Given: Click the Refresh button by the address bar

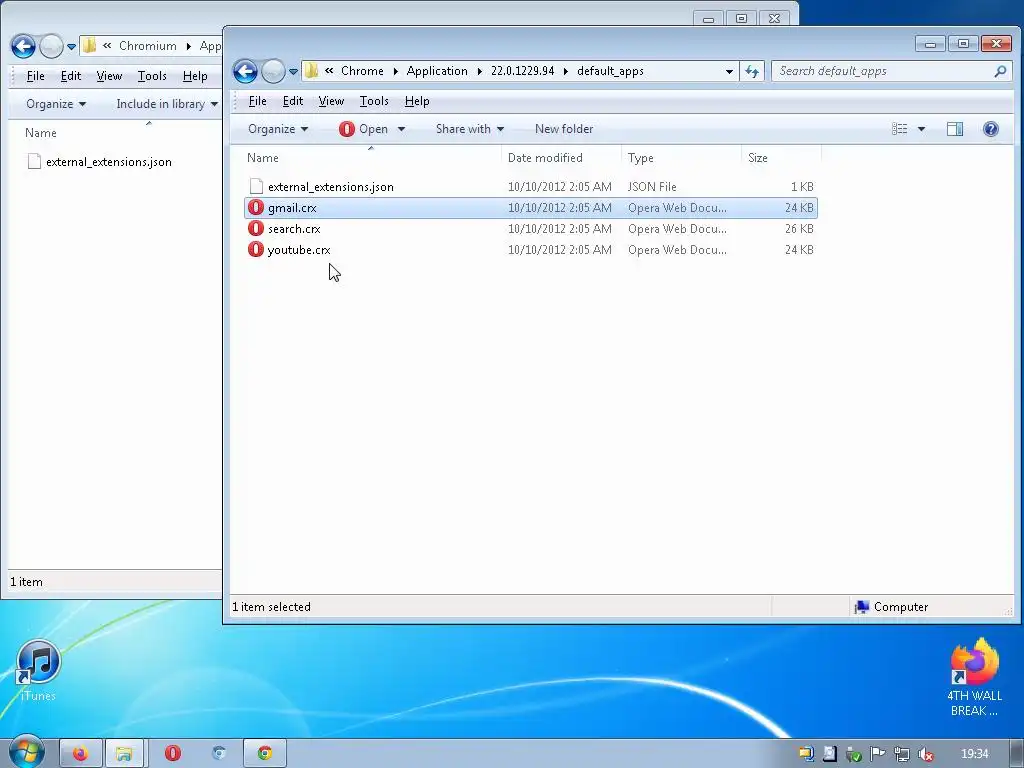Looking at the screenshot, I should coord(752,71).
